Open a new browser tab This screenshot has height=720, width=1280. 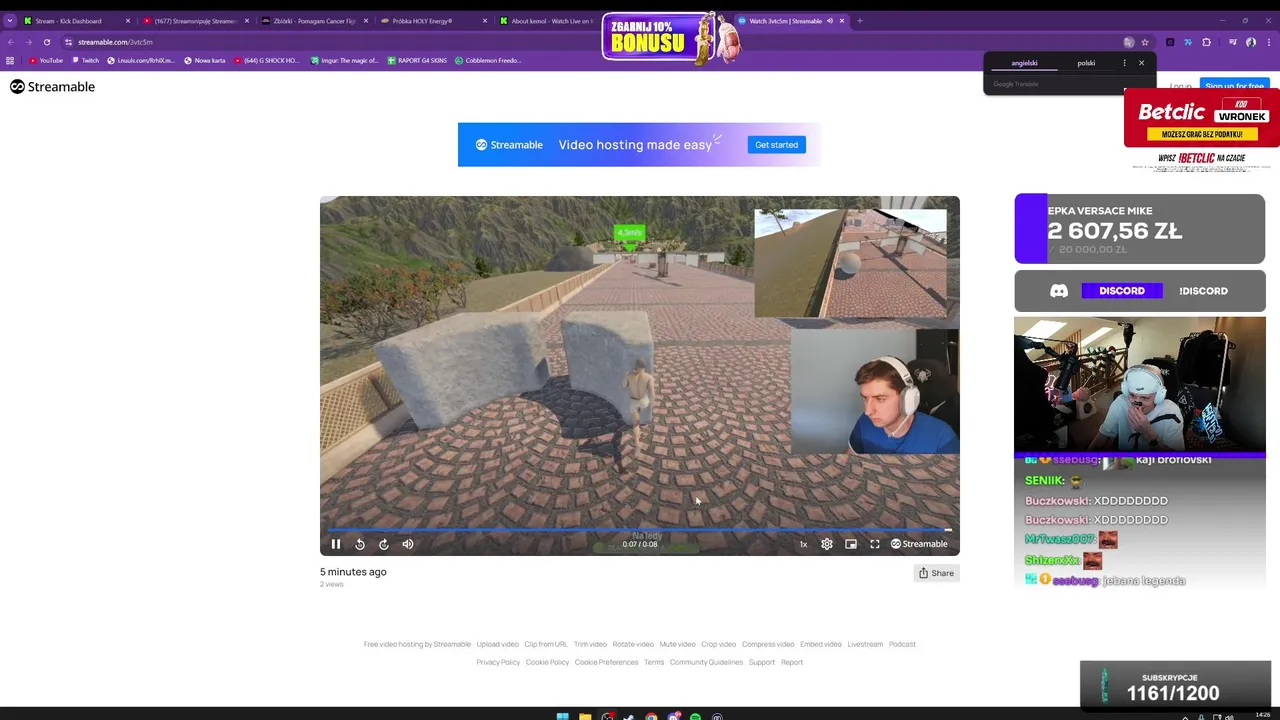(860, 21)
